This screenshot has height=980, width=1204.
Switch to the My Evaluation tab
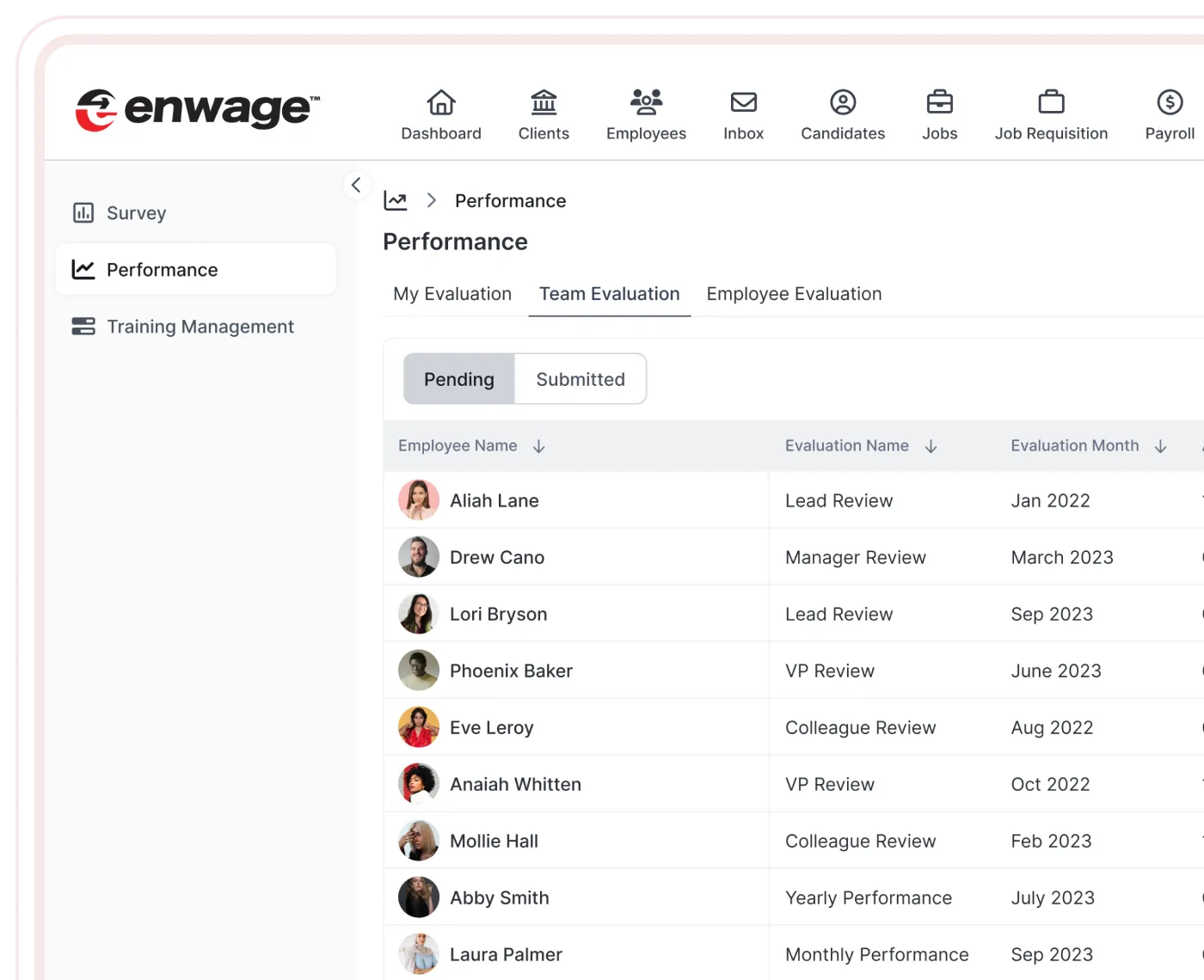coord(452,294)
